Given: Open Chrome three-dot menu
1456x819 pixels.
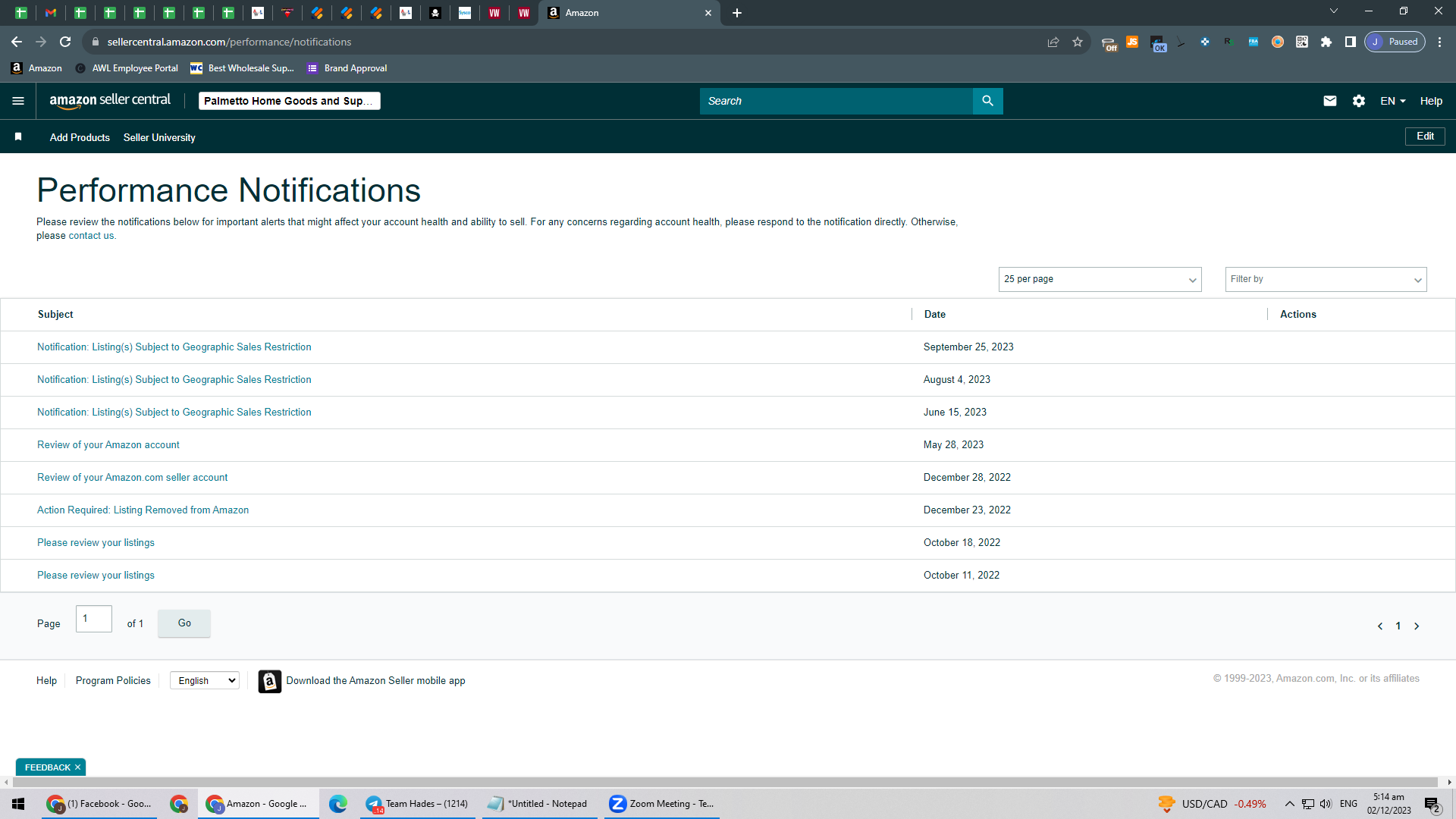Looking at the screenshot, I should [x=1439, y=42].
